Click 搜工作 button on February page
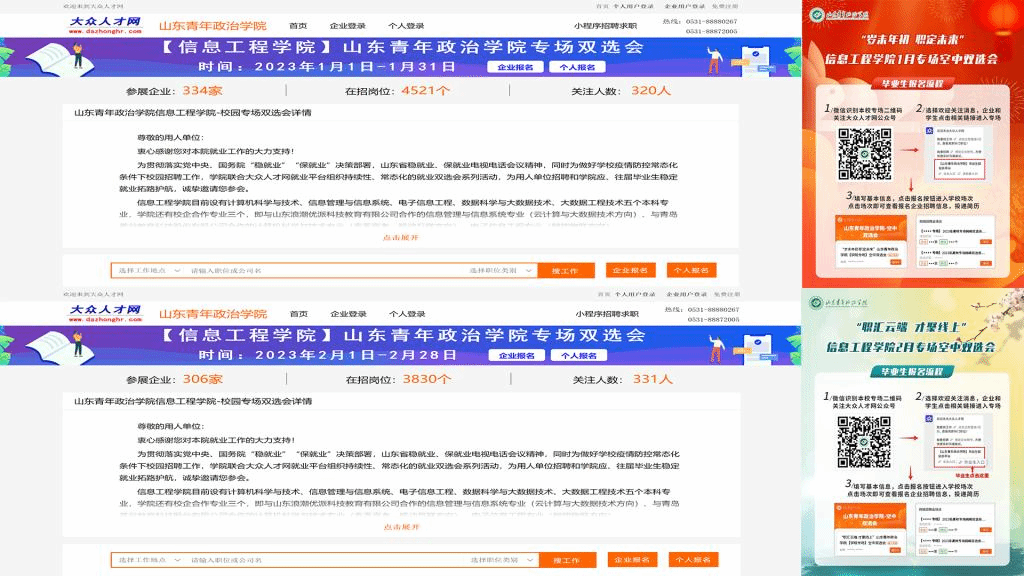 click(567, 560)
